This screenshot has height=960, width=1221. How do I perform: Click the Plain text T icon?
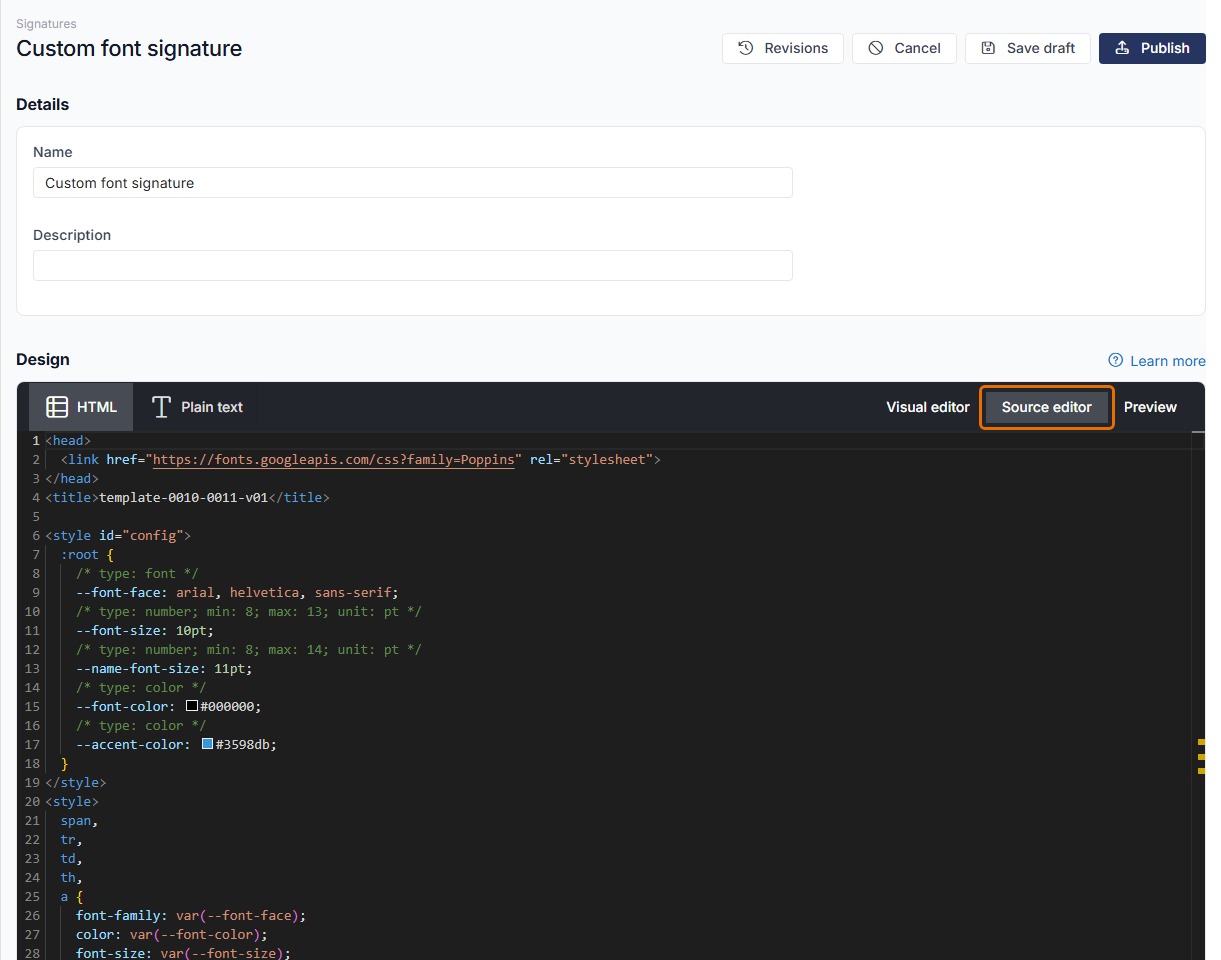pos(161,407)
